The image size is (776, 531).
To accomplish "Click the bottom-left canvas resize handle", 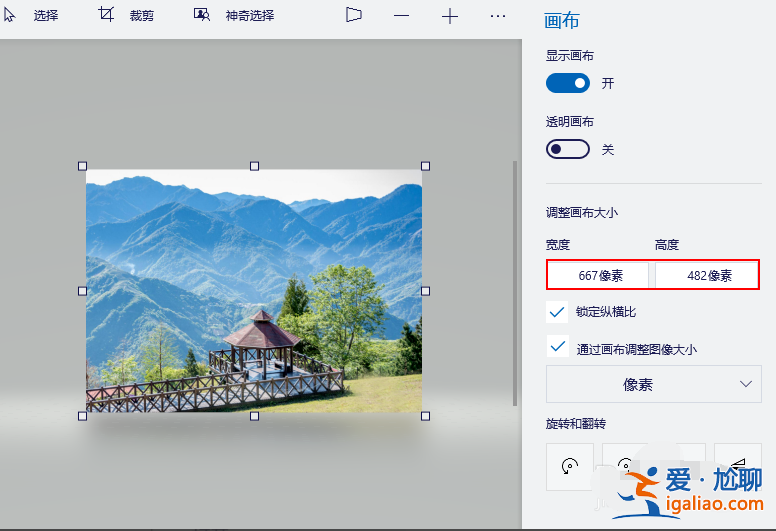I will 83,416.
